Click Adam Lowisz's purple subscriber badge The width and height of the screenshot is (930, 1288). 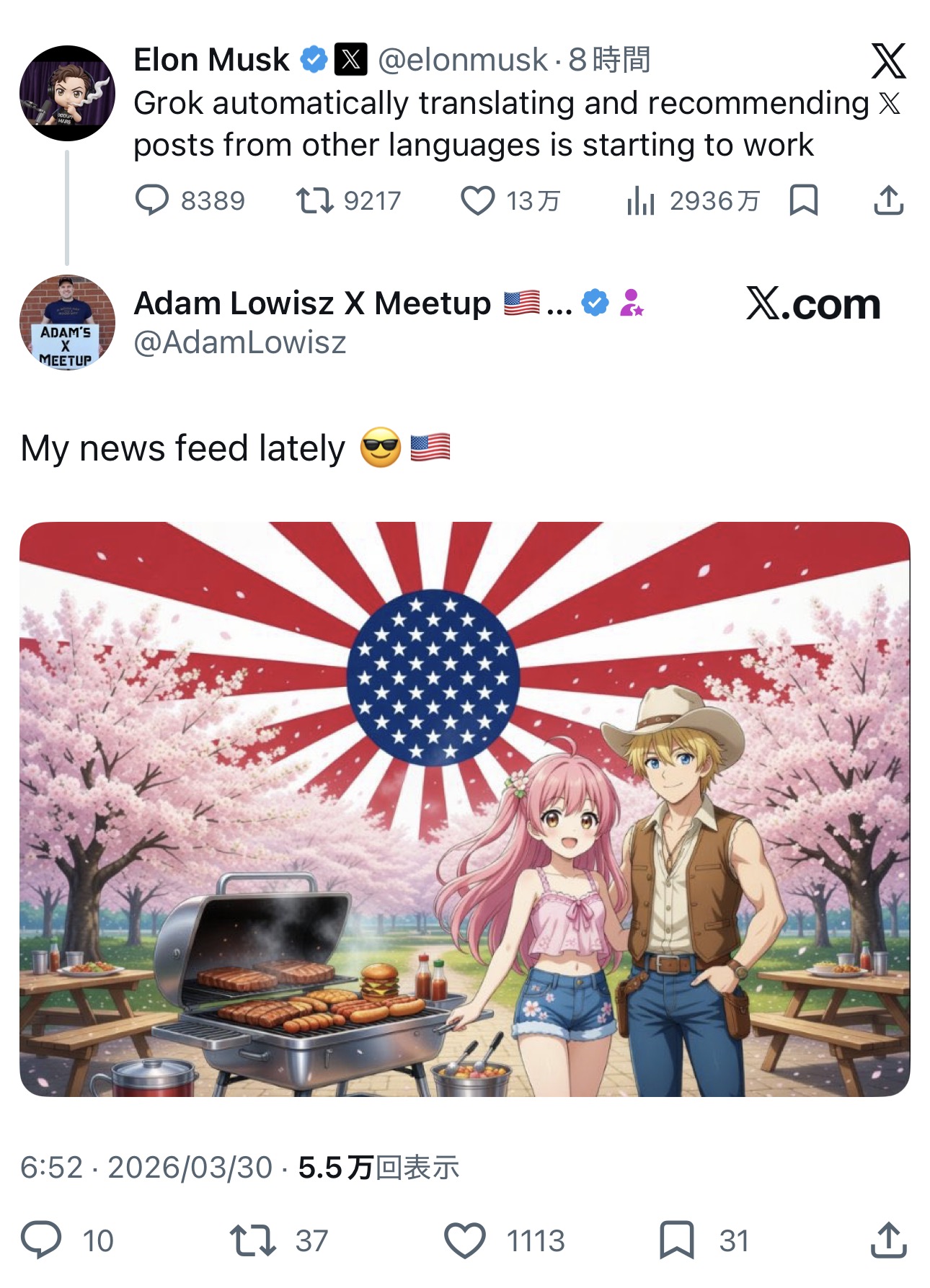point(632,303)
